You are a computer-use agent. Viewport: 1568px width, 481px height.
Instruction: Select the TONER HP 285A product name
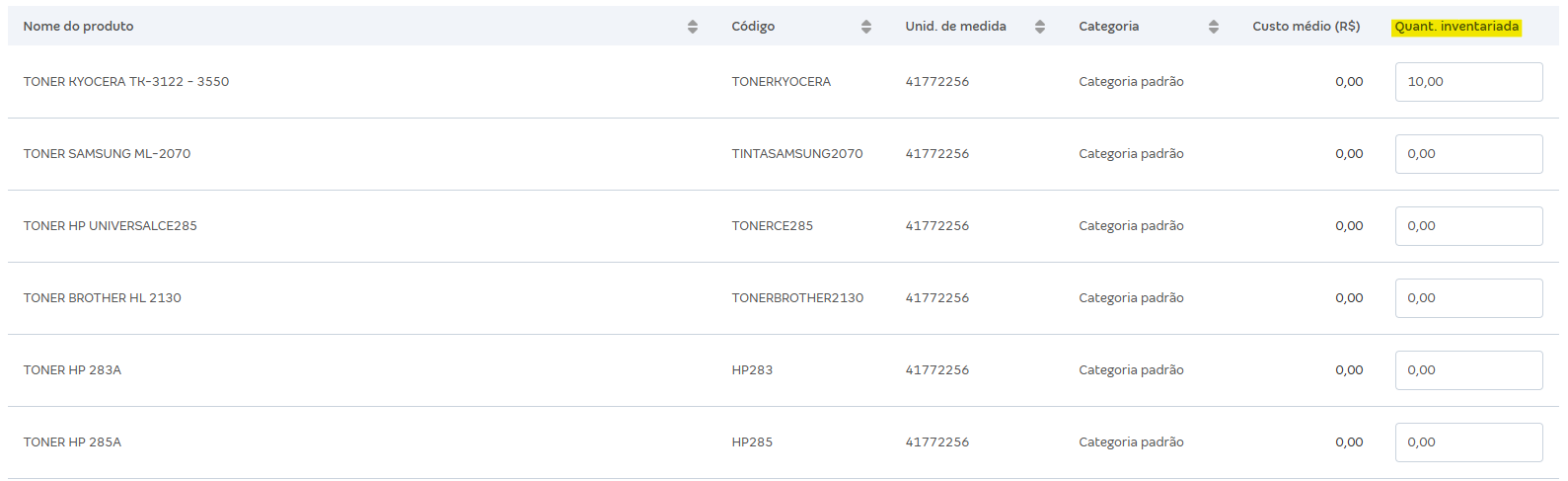(72, 442)
